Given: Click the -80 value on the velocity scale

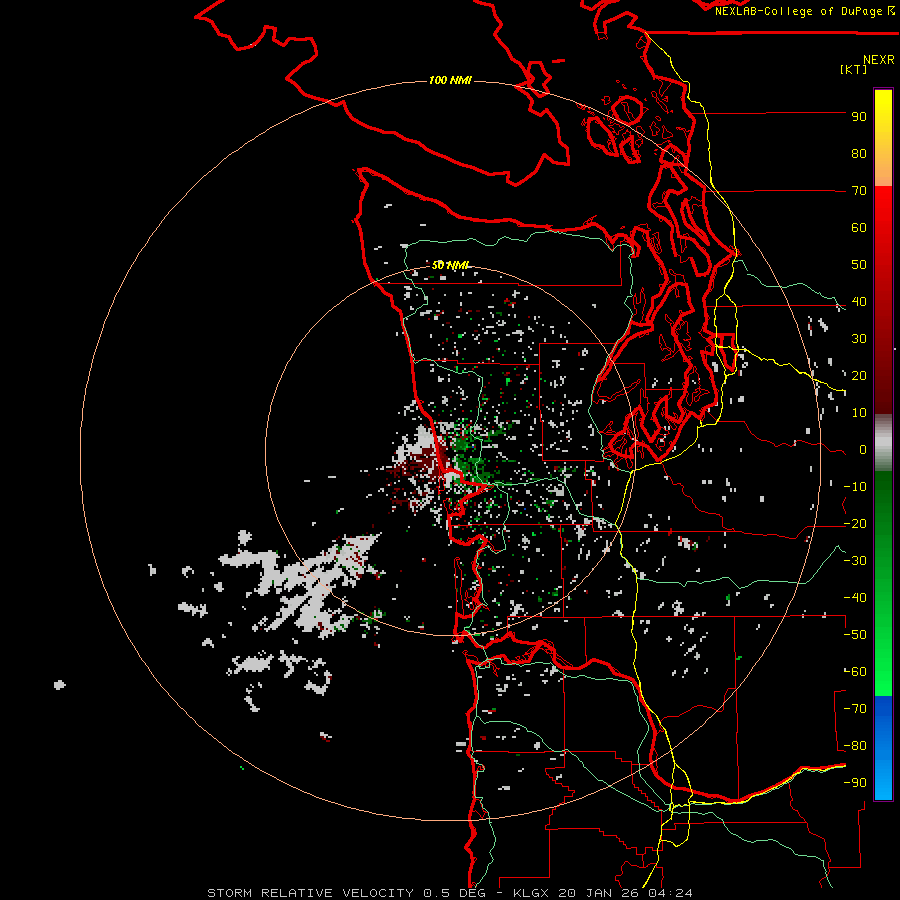Looking at the screenshot, I should pos(855,746).
